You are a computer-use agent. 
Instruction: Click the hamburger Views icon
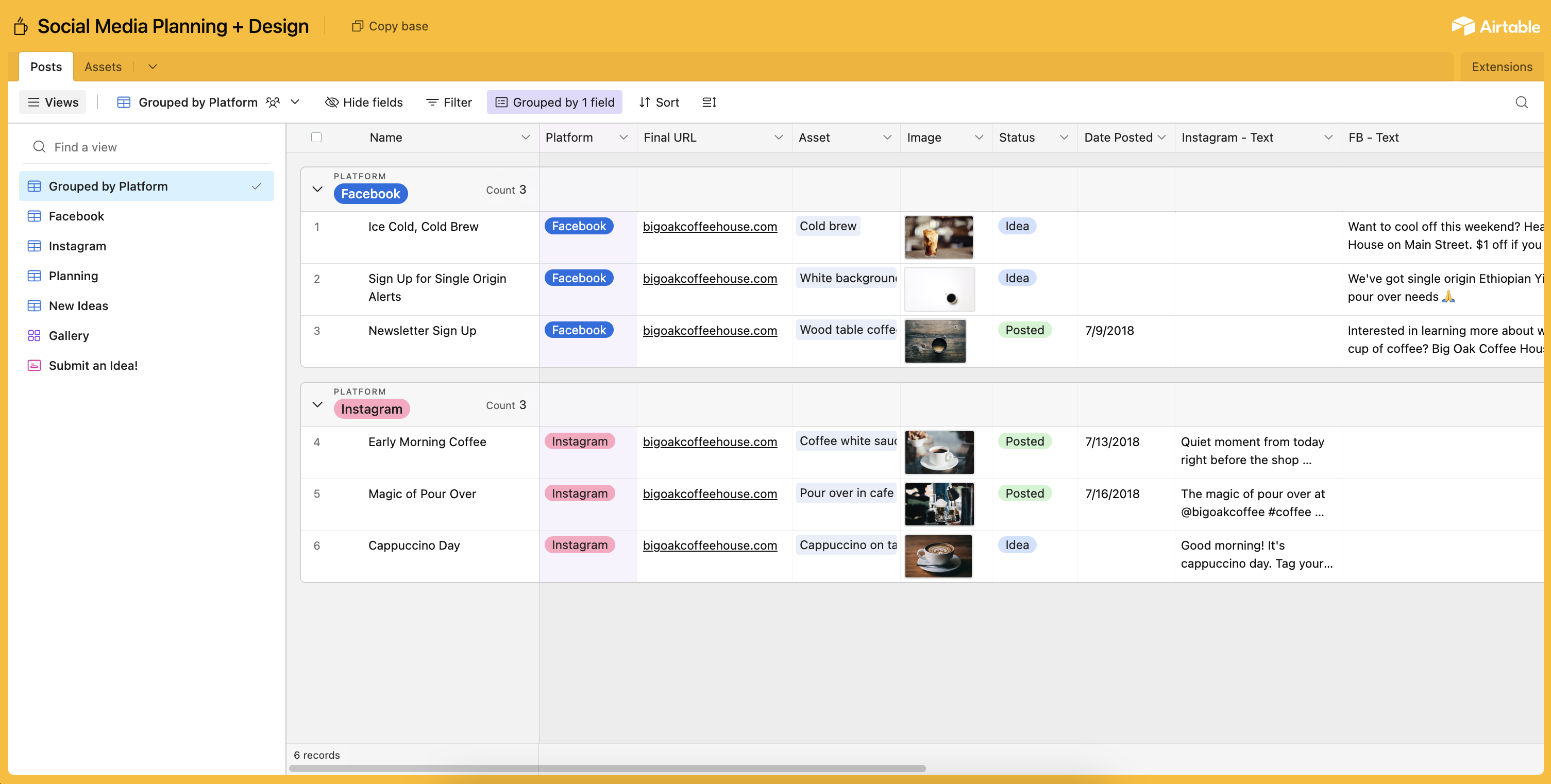(x=33, y=103)
